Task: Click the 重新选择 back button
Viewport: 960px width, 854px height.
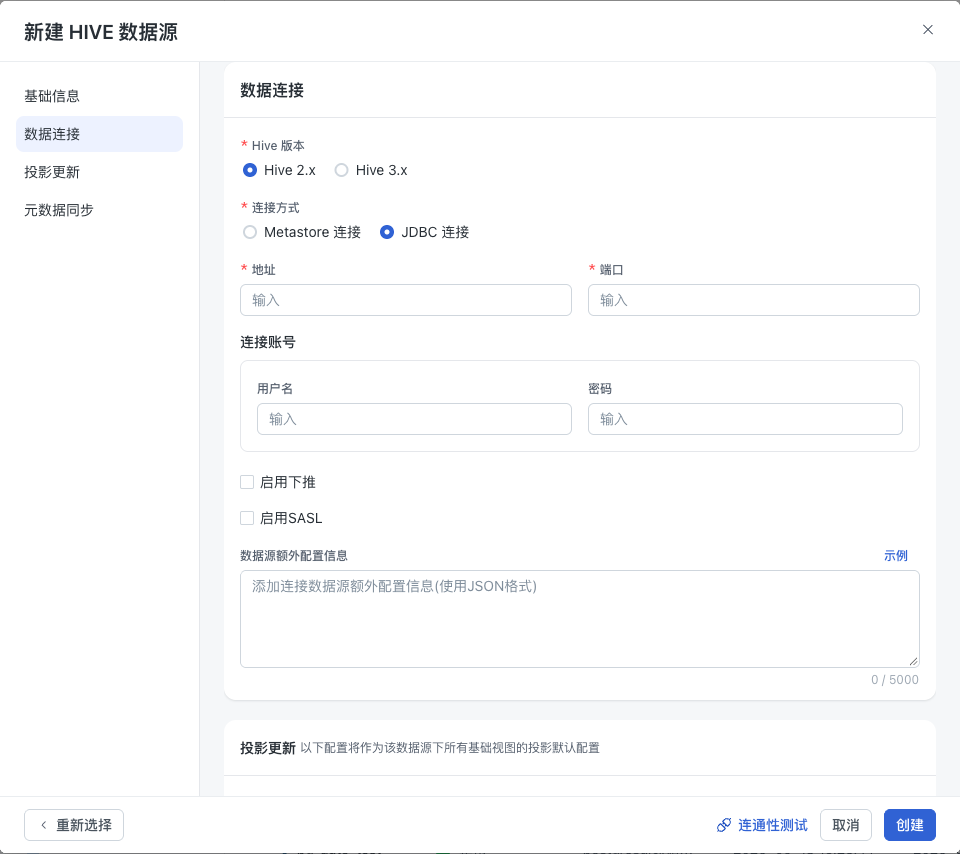Action: pos(74,825)
